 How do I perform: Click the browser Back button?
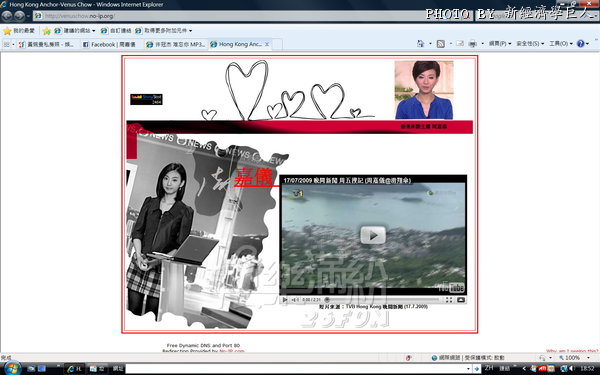tap(7, 16)
